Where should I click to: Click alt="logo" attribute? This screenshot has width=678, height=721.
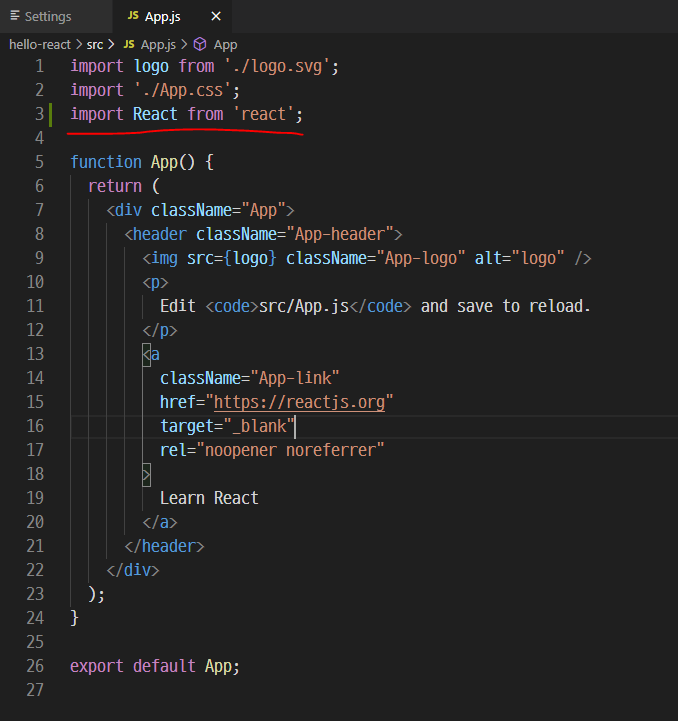tap(520, 258)
